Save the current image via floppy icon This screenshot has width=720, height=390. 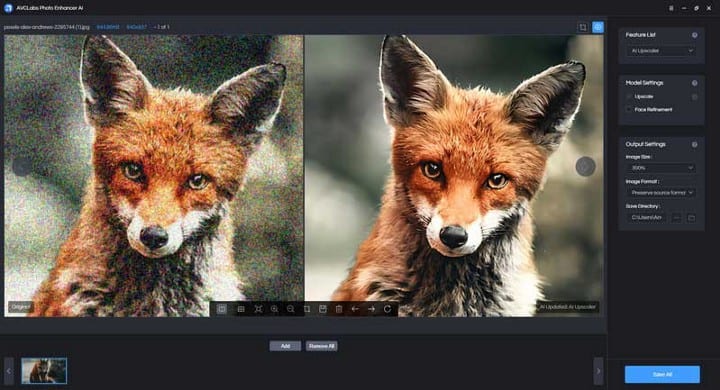(x=323, y=309)
